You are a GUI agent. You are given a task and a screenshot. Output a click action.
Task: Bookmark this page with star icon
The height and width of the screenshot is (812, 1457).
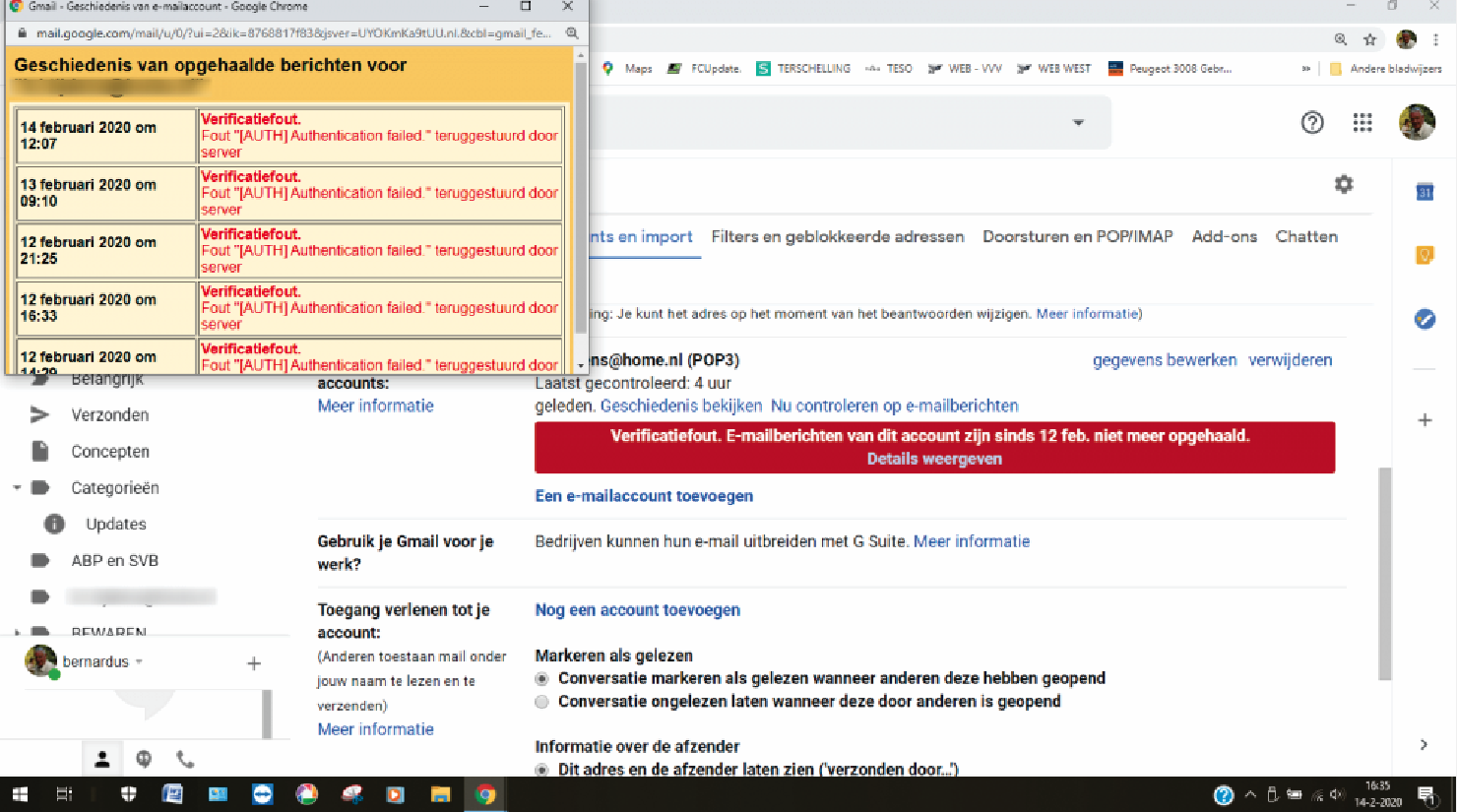1369,39
